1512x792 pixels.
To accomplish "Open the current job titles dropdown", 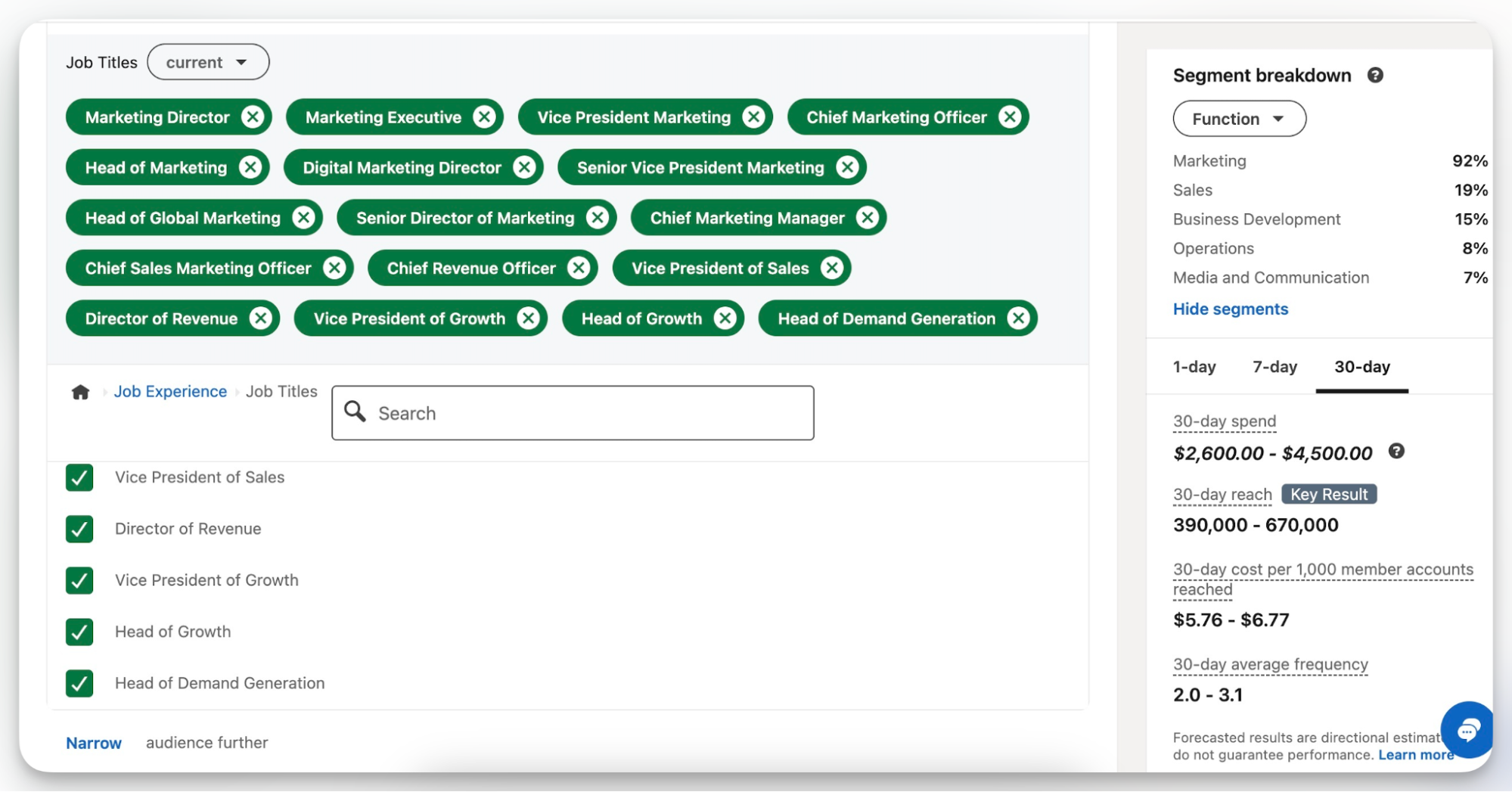I will (207, 62).
